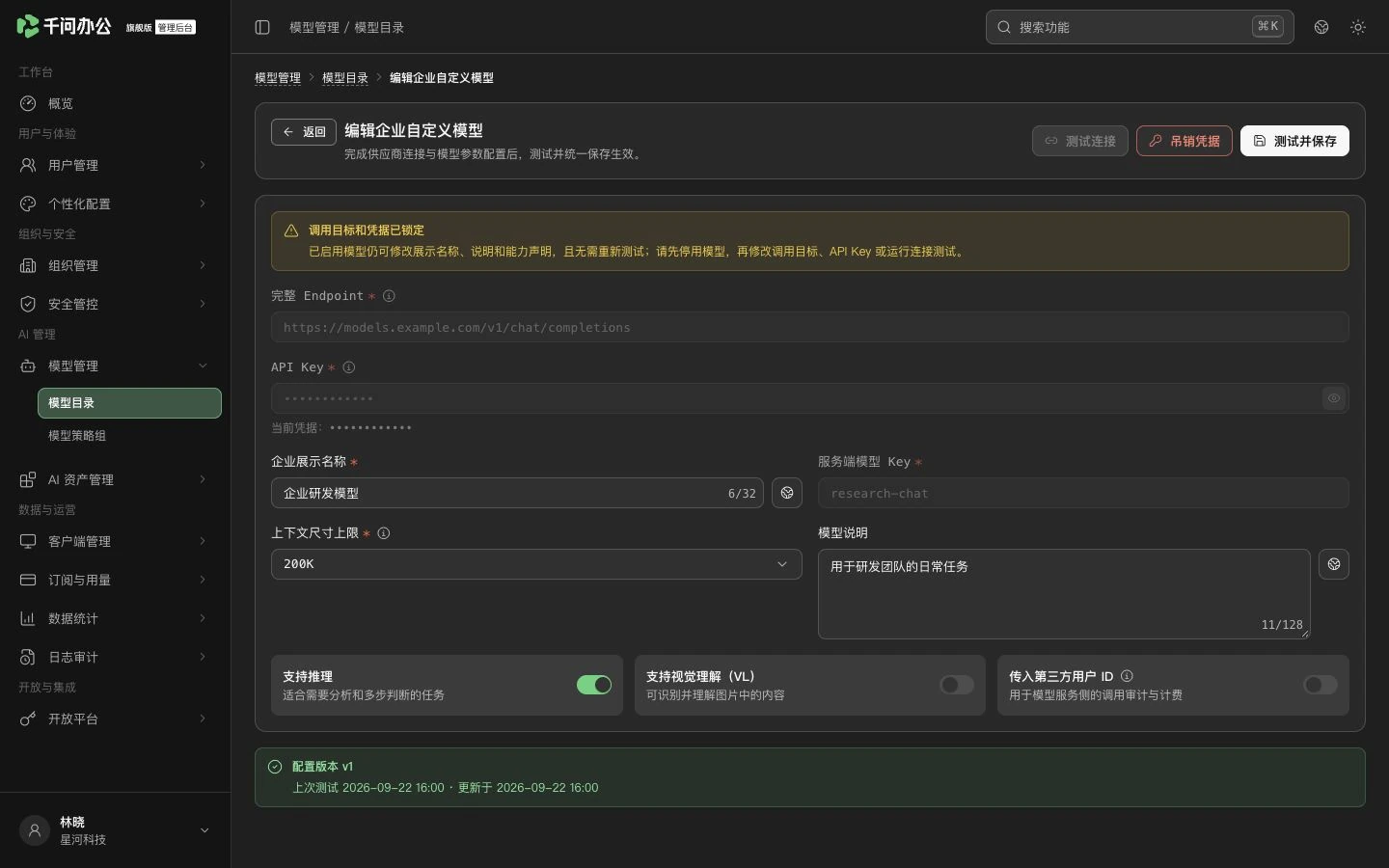Enable the 传入第三方用户 ID switch

click(1321, 685)
